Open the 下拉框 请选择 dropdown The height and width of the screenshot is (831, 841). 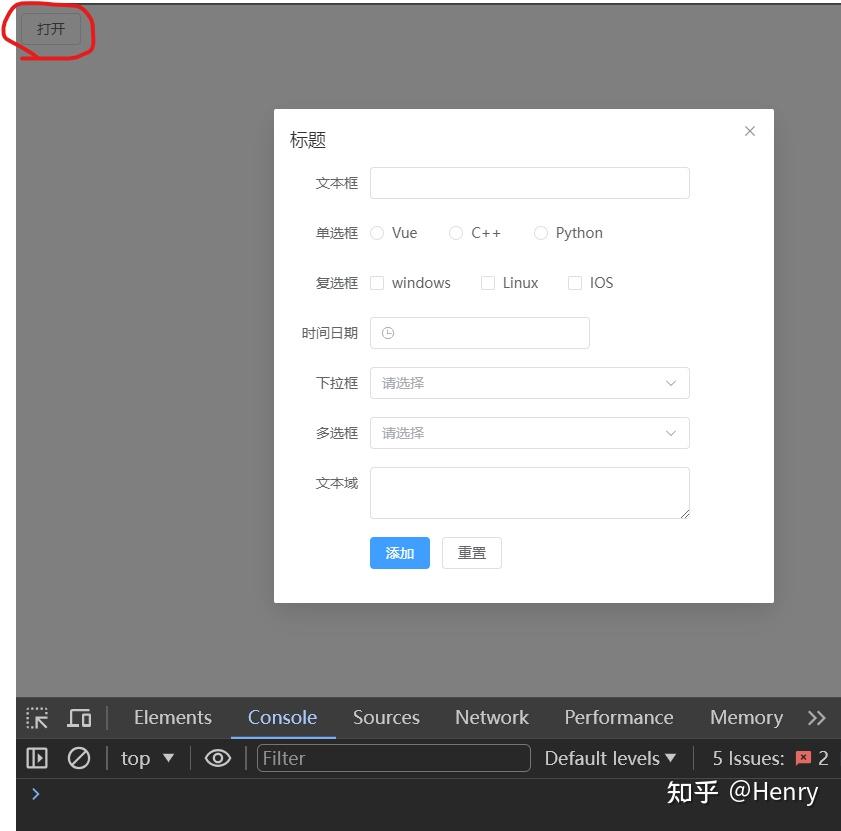(x=529, y=383)
